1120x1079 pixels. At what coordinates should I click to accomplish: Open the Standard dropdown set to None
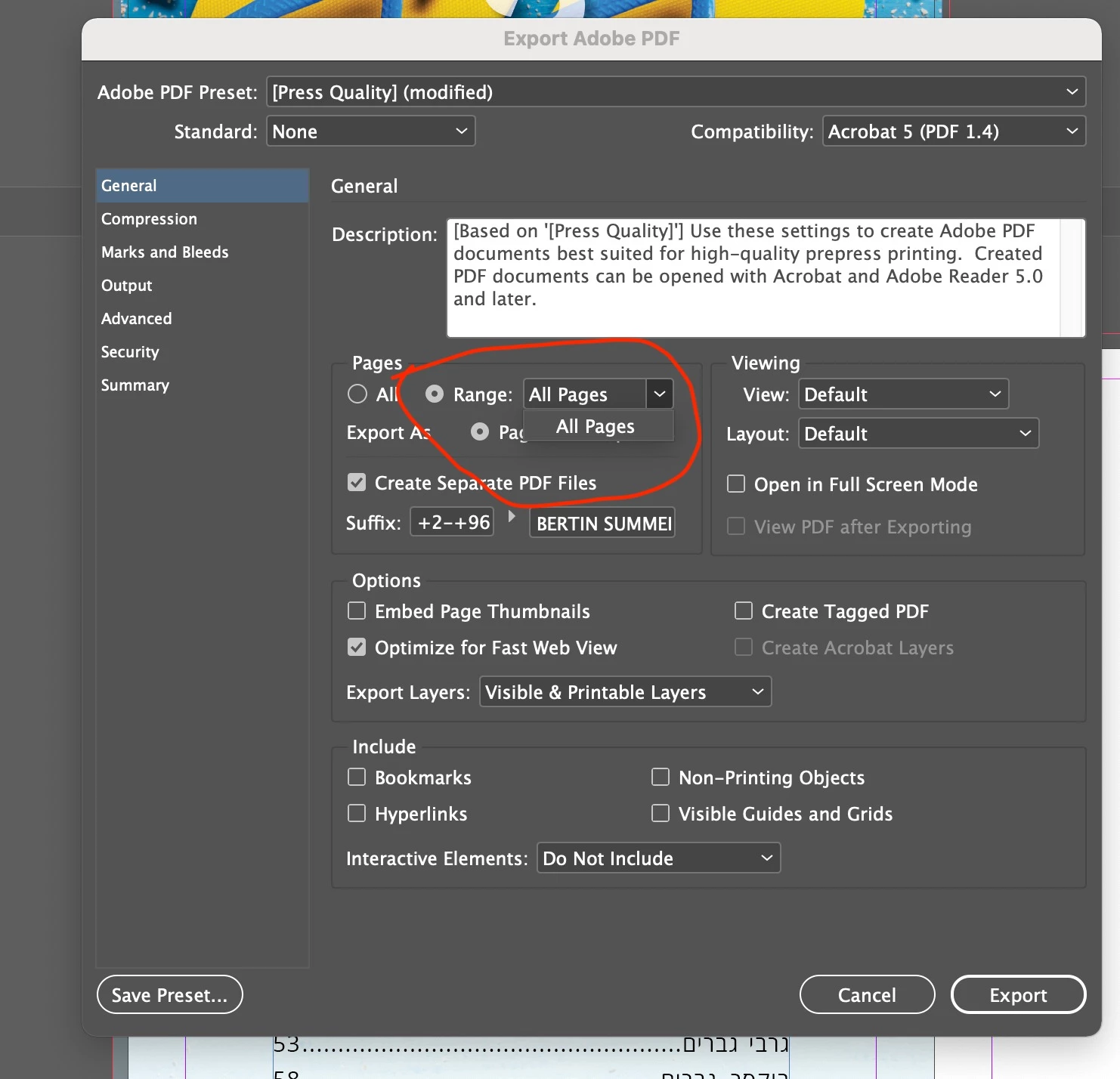pos(370,131)
